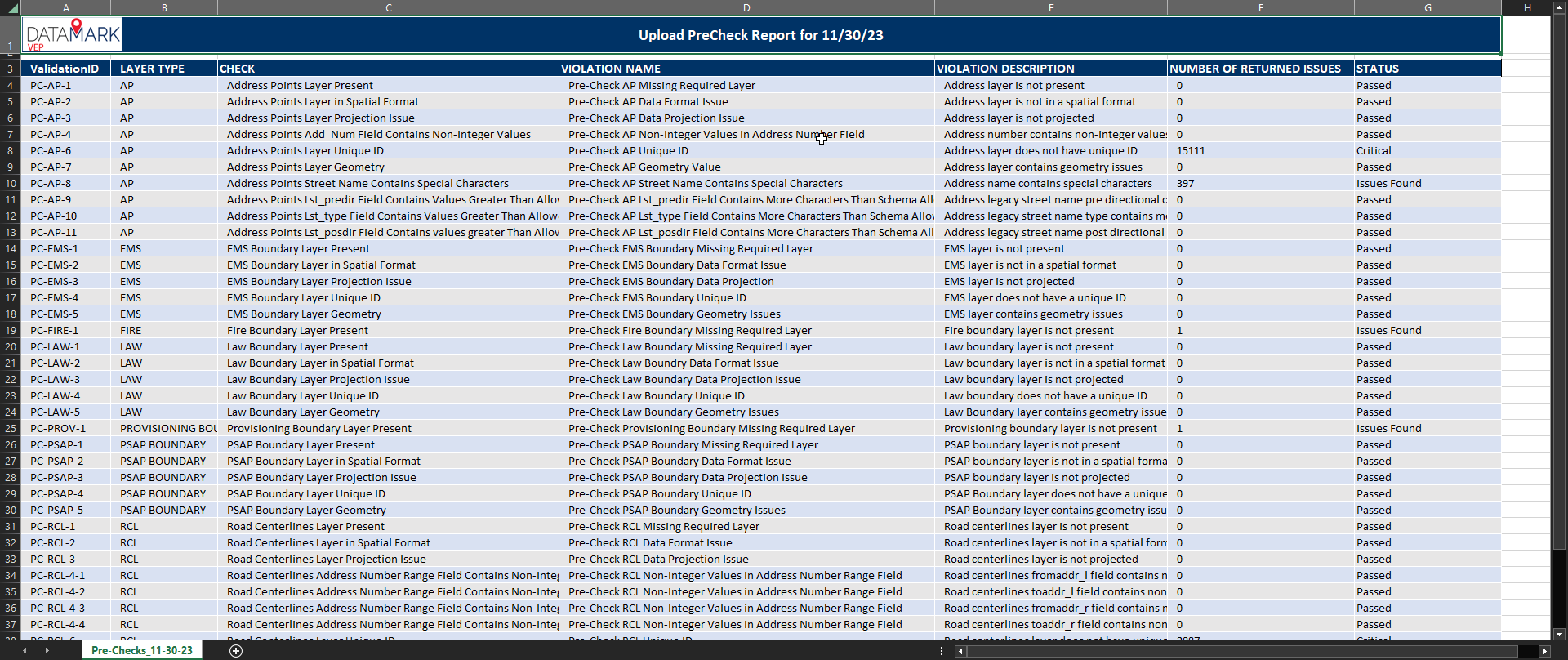The width and height of the screenshot is (1568, 660).
Task: Select the PC-FIRE-1 cell
Action: [65, 330]
